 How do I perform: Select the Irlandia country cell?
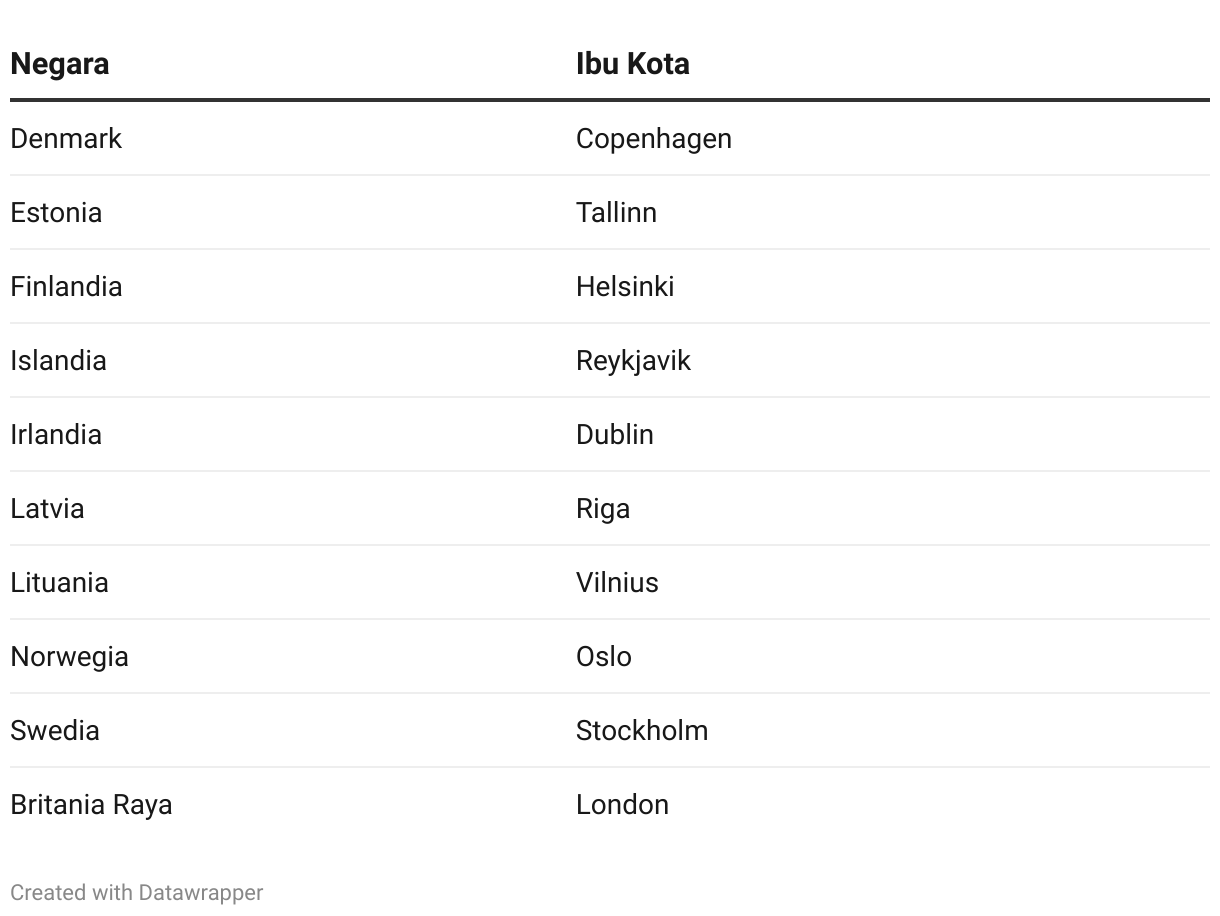[x=56, y=434]
